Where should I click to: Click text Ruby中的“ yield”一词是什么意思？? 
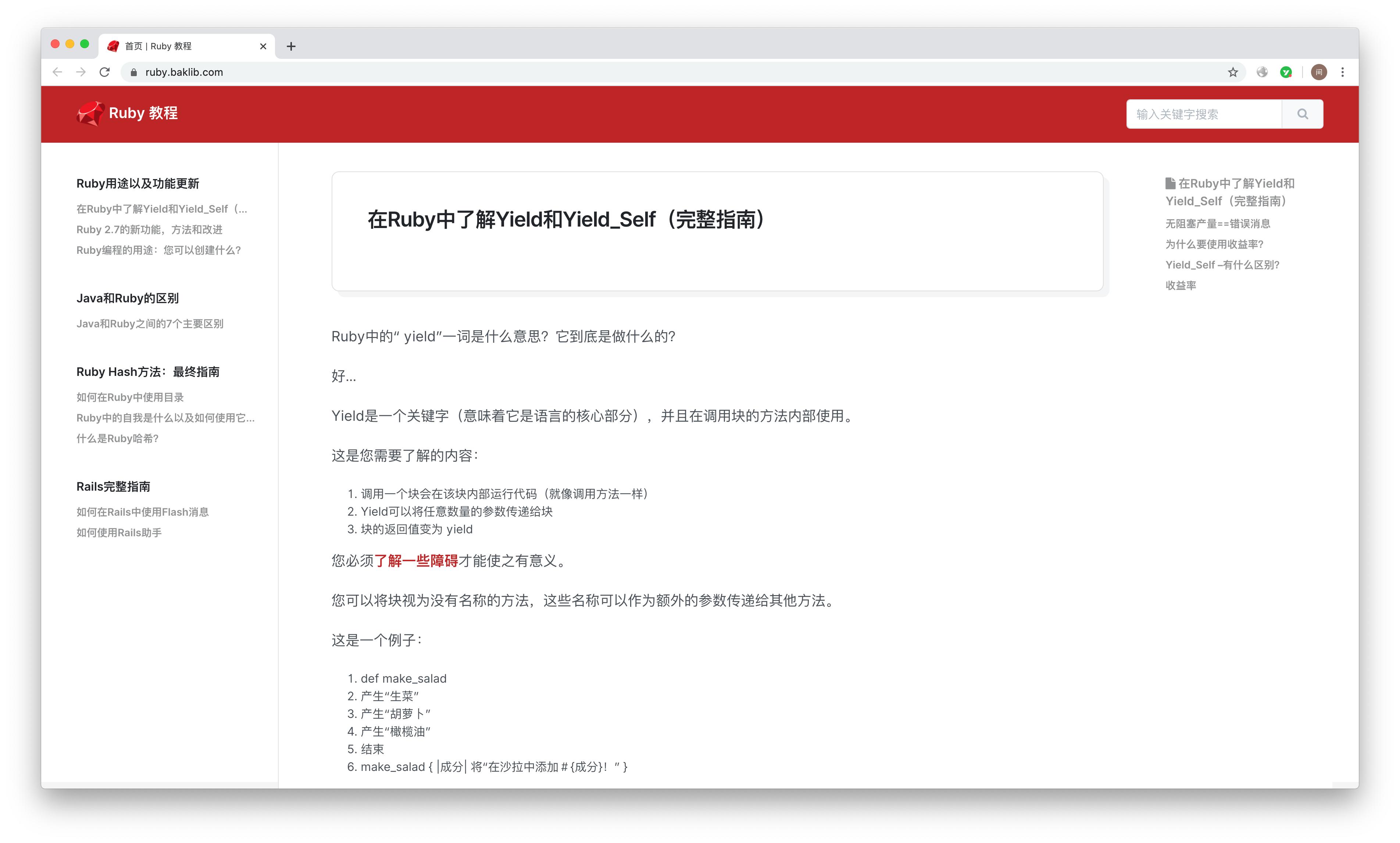click(440, 336)
